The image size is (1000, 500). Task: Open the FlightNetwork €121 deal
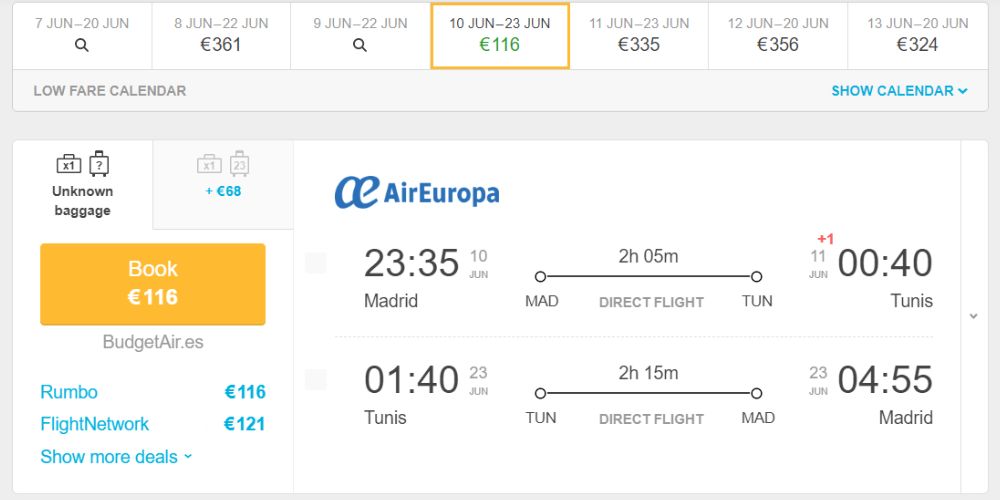coord(152,424)
